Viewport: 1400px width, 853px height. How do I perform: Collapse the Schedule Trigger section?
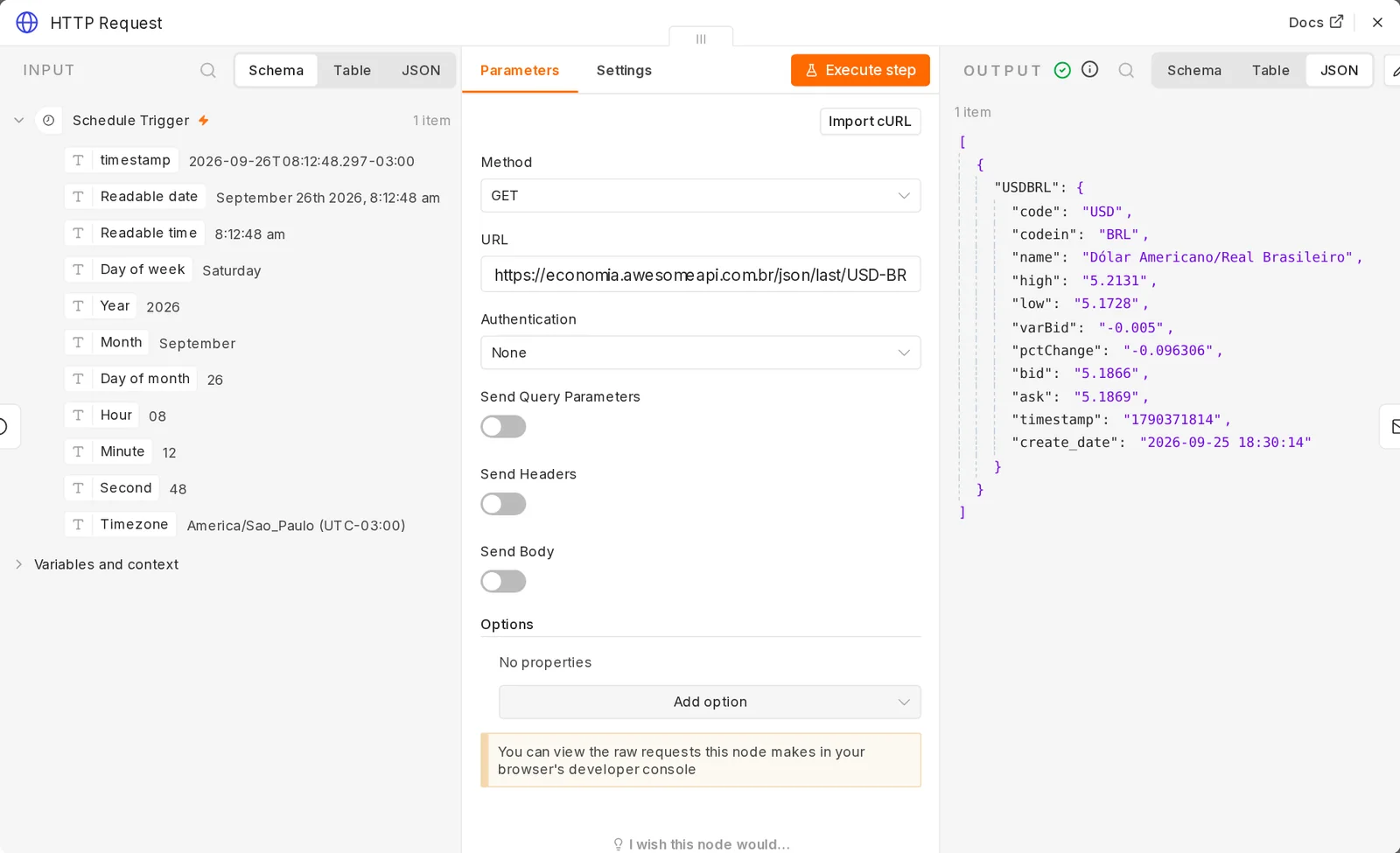pyautogui.click(x=18, y=120)
